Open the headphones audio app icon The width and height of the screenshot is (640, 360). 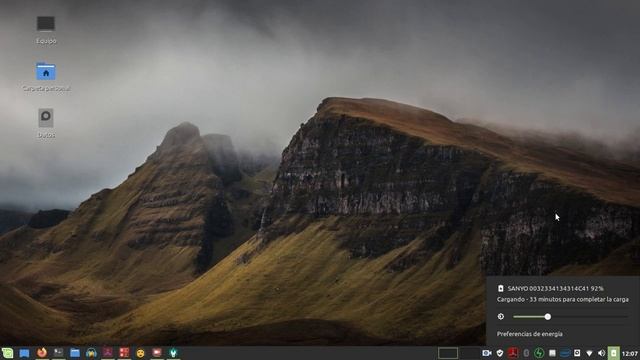[x=91, y=353]
